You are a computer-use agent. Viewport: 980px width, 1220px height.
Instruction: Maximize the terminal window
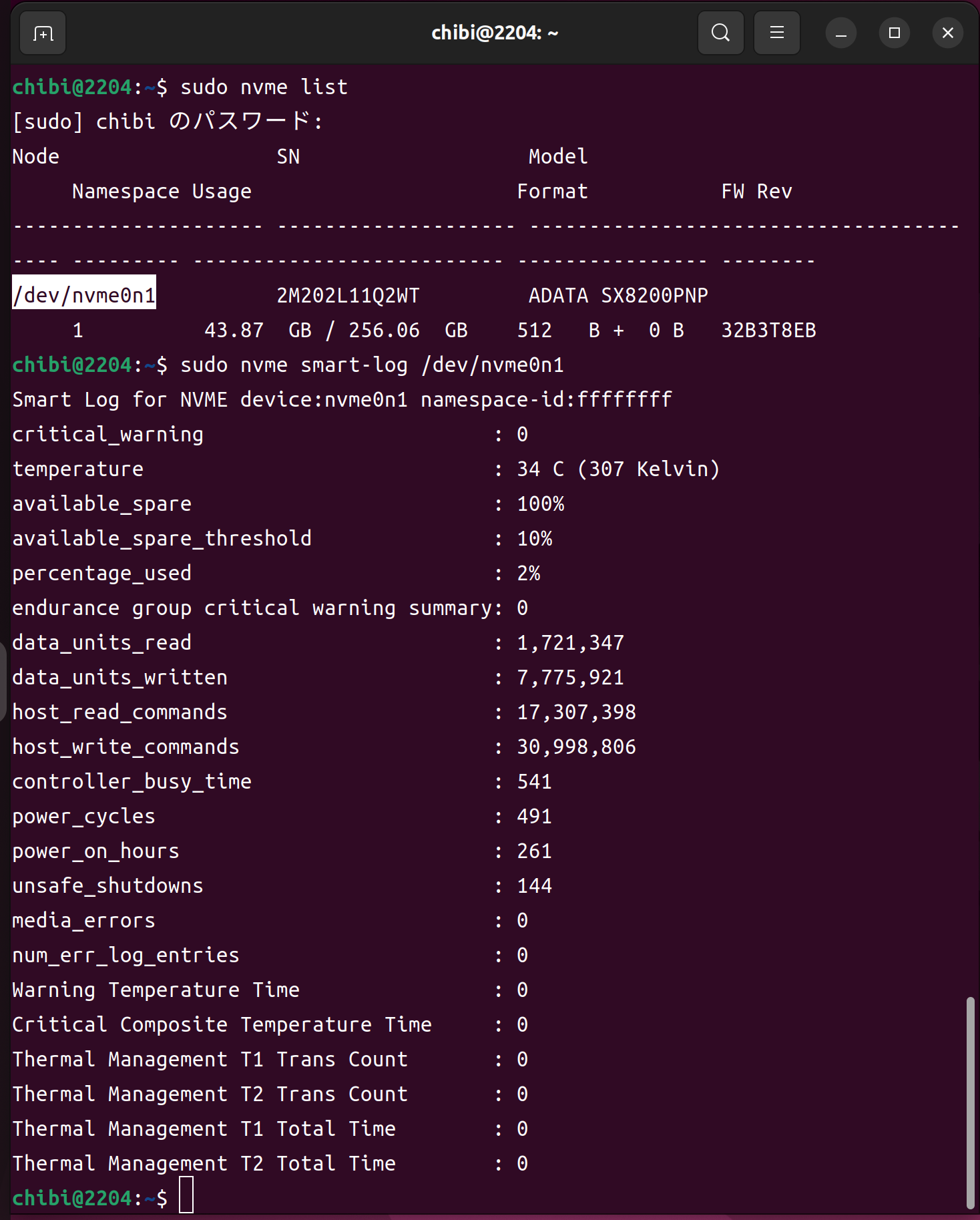[895, 33]
